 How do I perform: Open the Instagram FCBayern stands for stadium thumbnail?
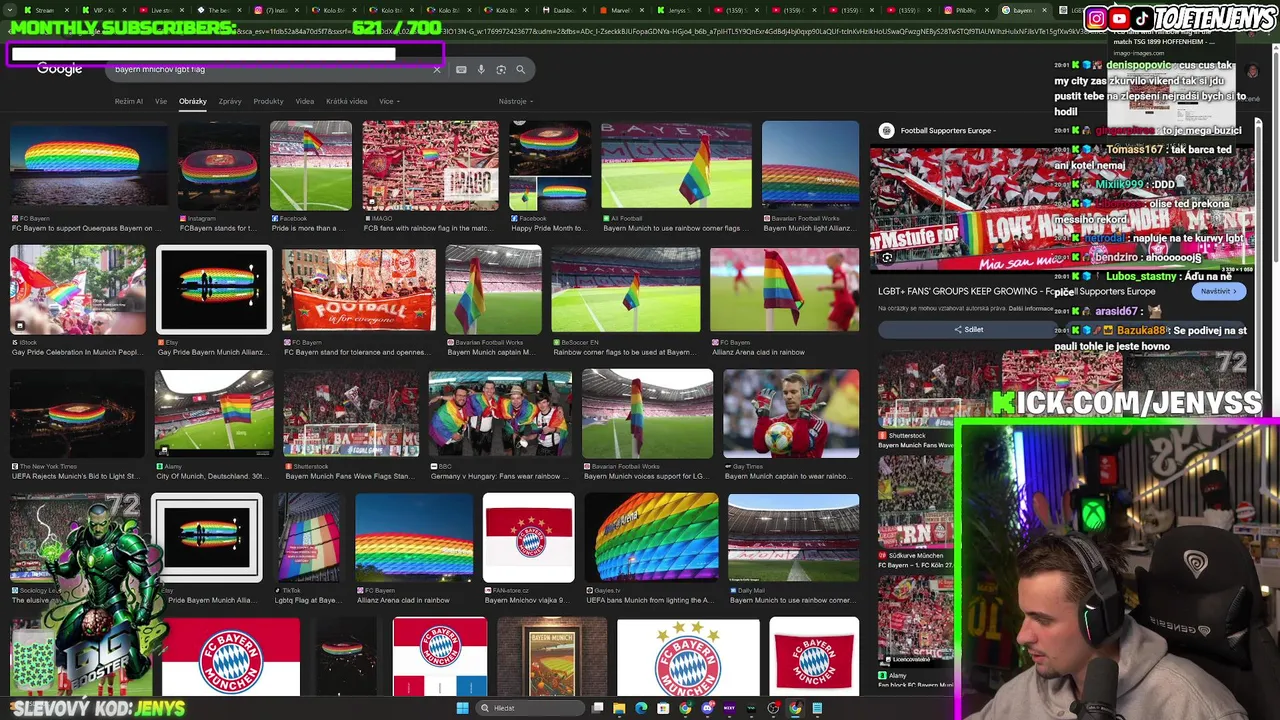219,164
